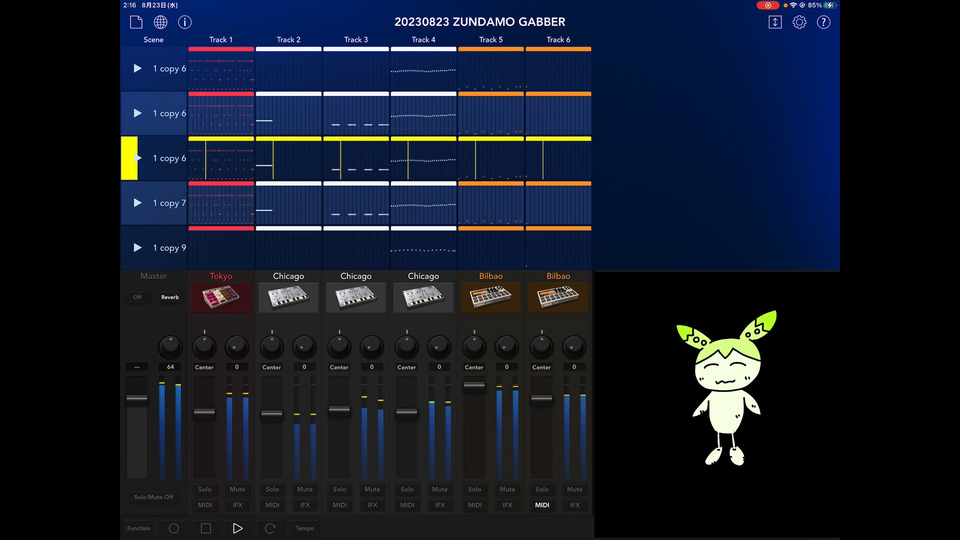Select the master Reverb button
This screenshot has height=540, width=960.
coord(170,297)
